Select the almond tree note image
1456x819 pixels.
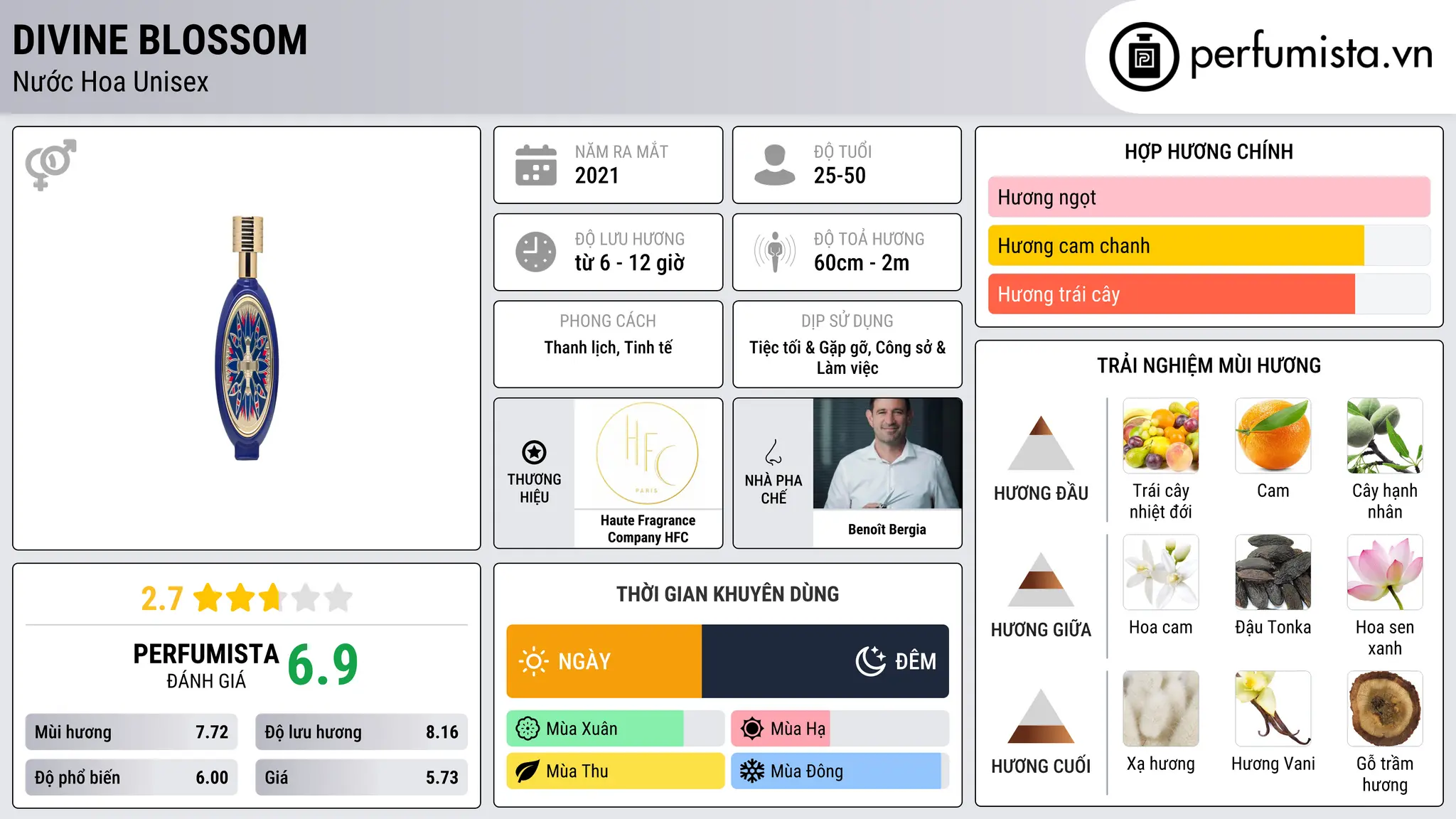[1385, 436]
